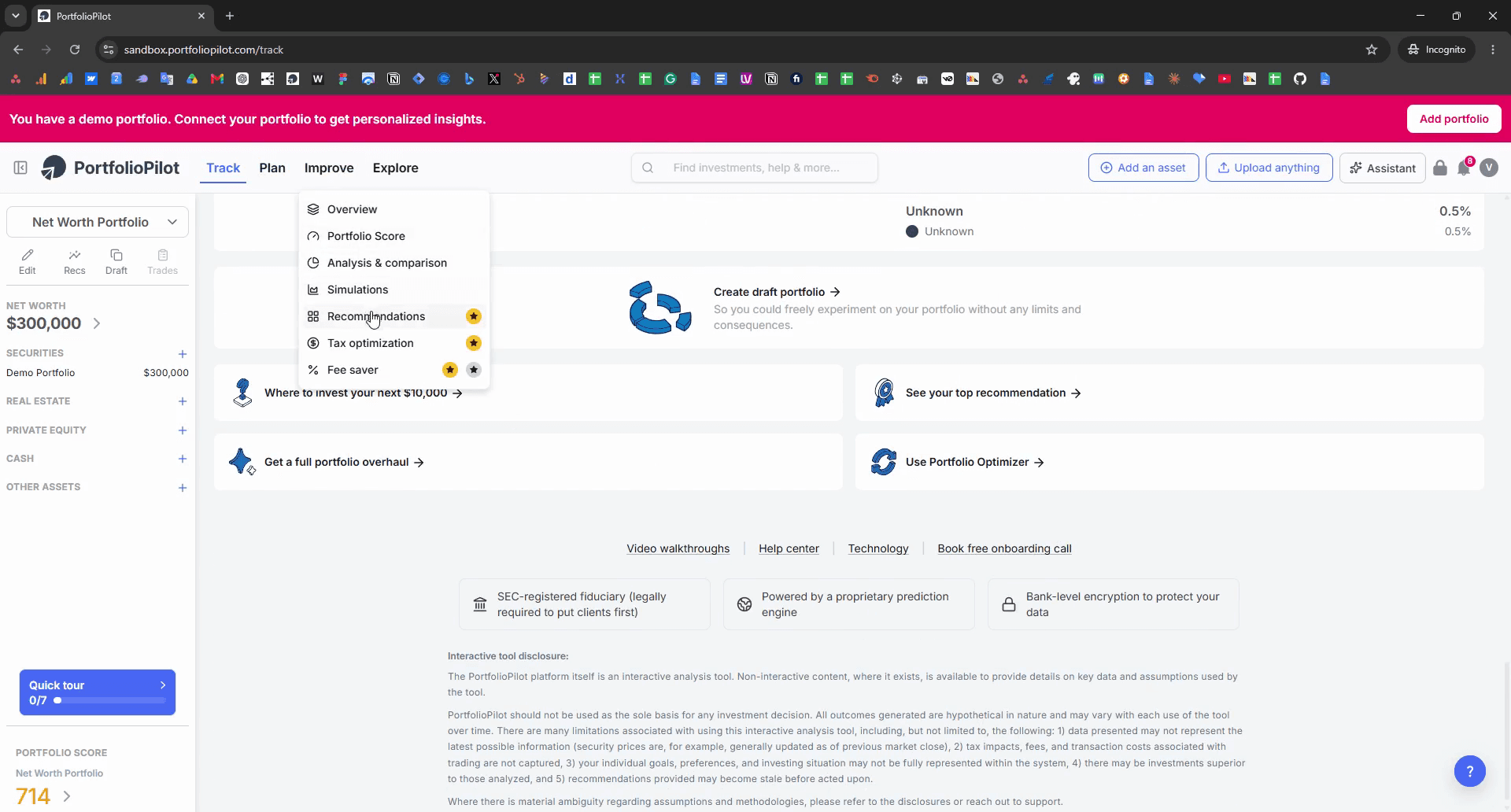This screenshot has width=1511, height=812.
Task: Expand net worth $300,000 chevron
Action: point(97,323)
